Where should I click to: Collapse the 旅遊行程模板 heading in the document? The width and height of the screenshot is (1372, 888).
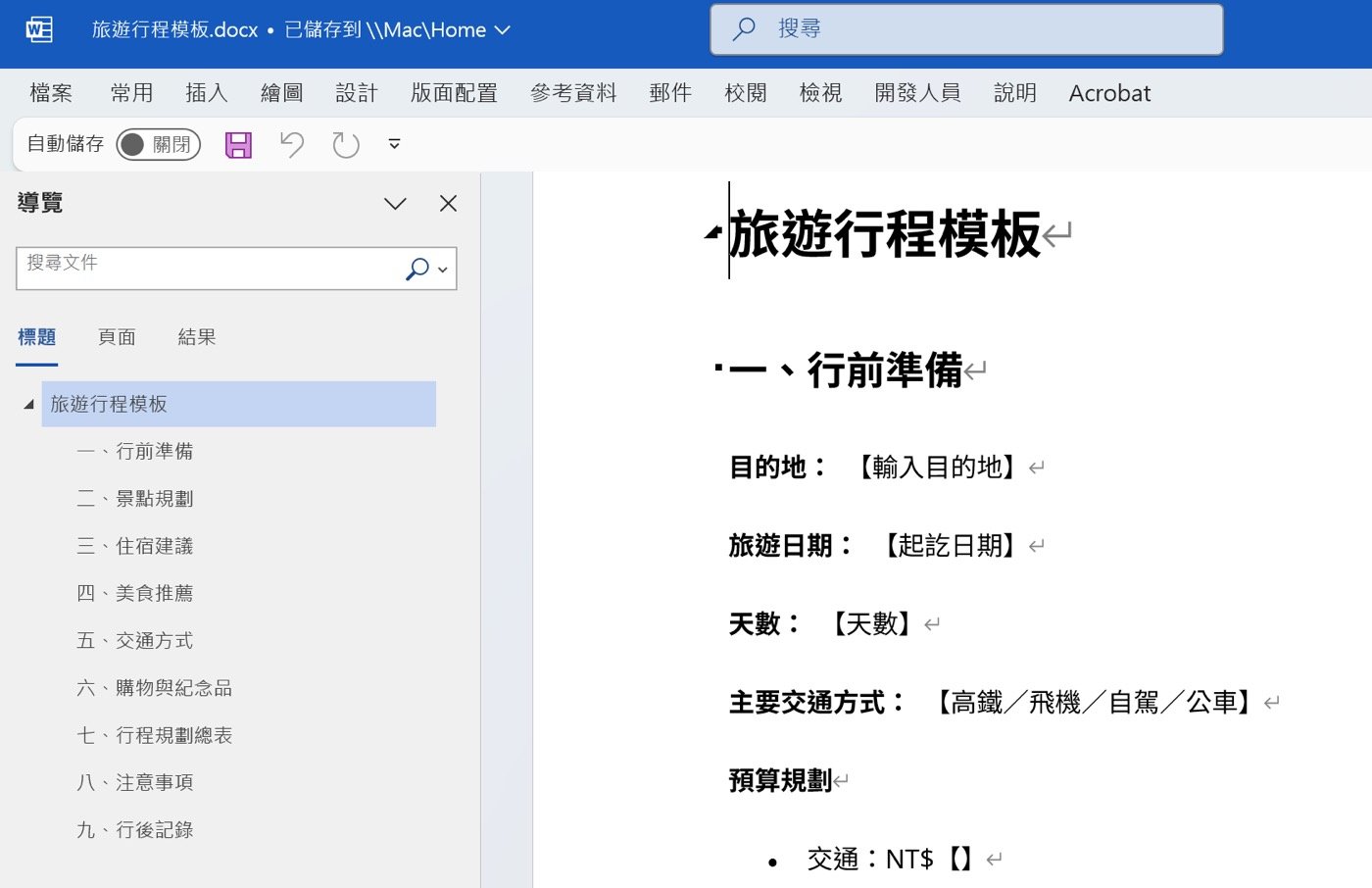click(712, 233)
